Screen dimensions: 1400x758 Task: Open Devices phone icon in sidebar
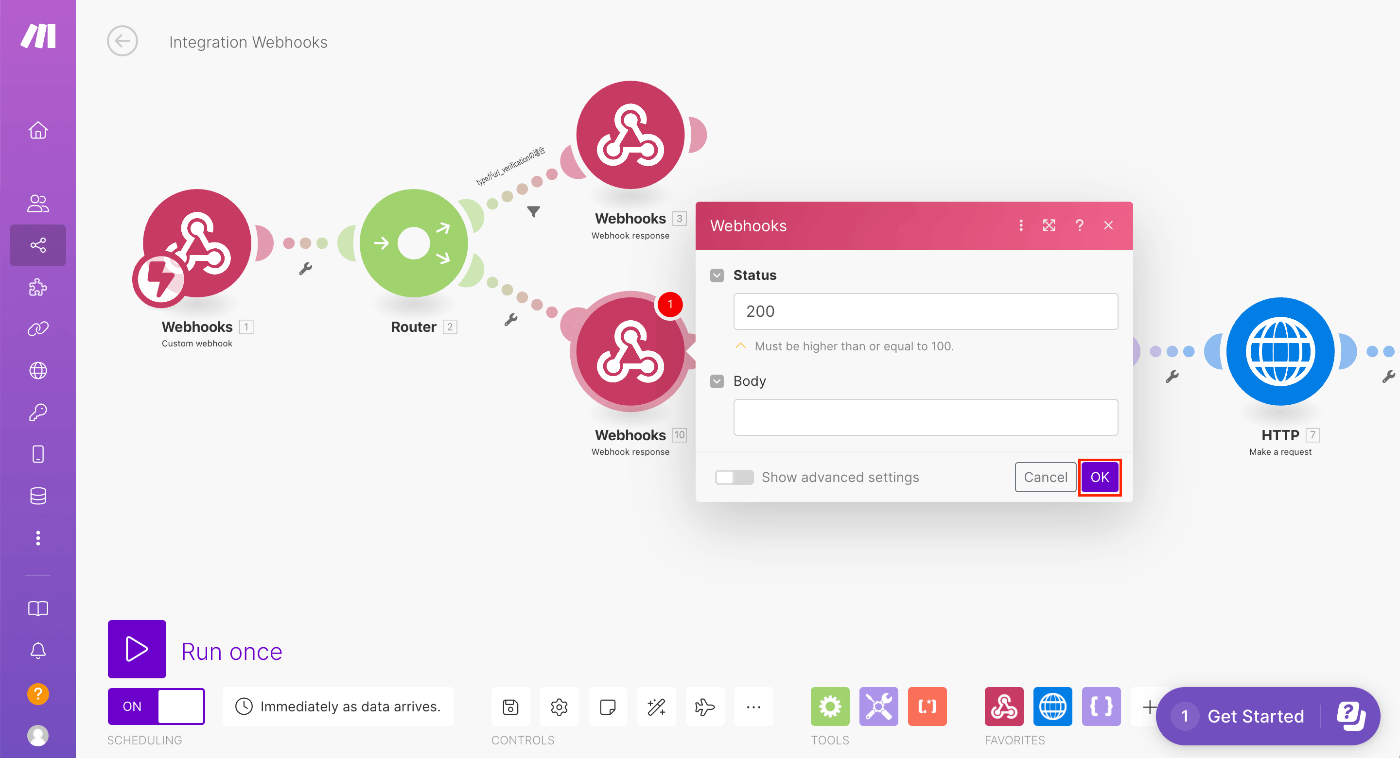38,454
